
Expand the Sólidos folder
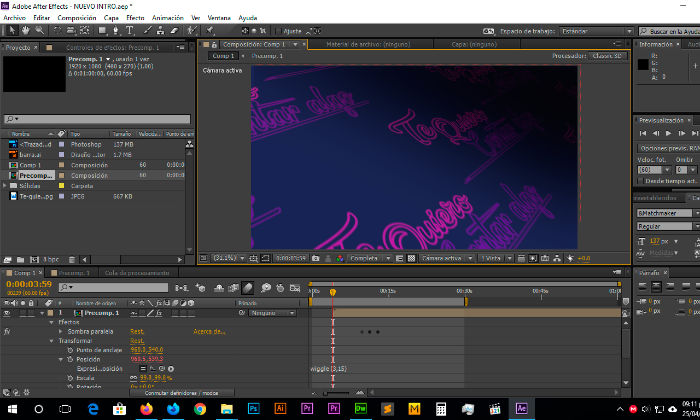pos(5,186)
